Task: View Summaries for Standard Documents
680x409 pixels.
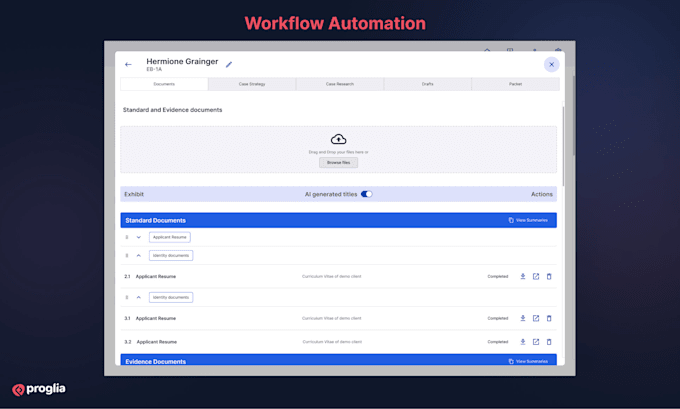Action: tap(528, 220)
